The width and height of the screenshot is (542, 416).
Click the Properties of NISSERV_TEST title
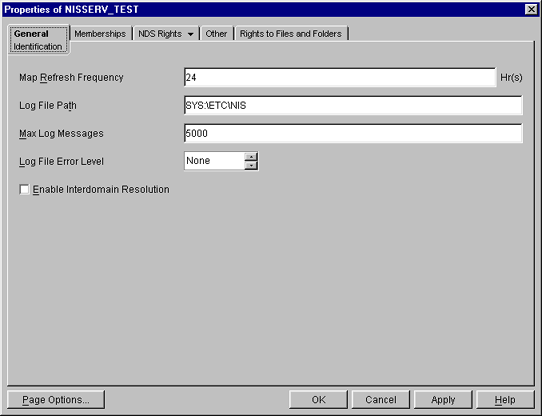(71, 9)
